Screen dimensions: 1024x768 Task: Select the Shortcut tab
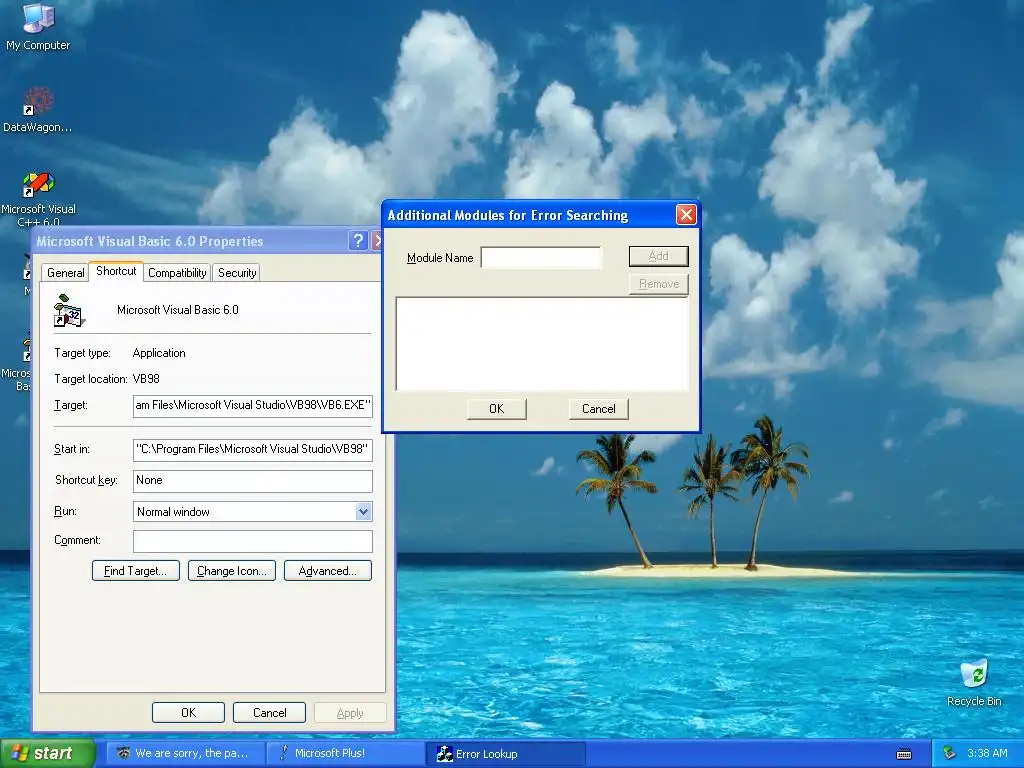tap(116, 271)
